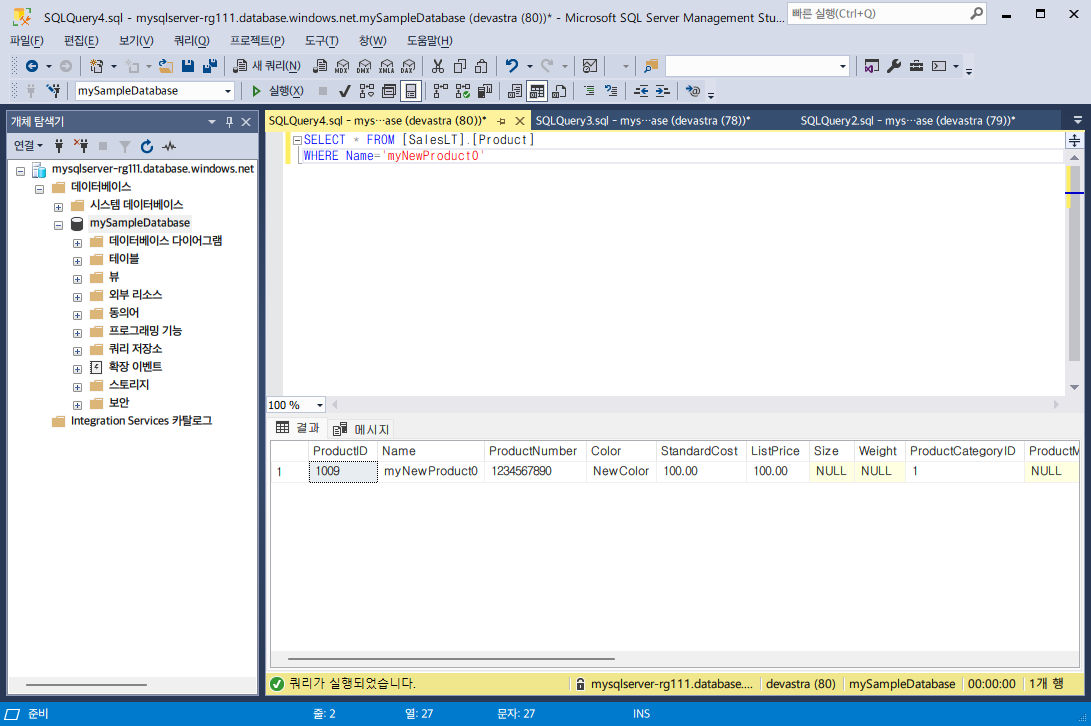Click the 새 쿼리(N) button
The height and width of the screenshot is (726, 1091).
point(267,66)
